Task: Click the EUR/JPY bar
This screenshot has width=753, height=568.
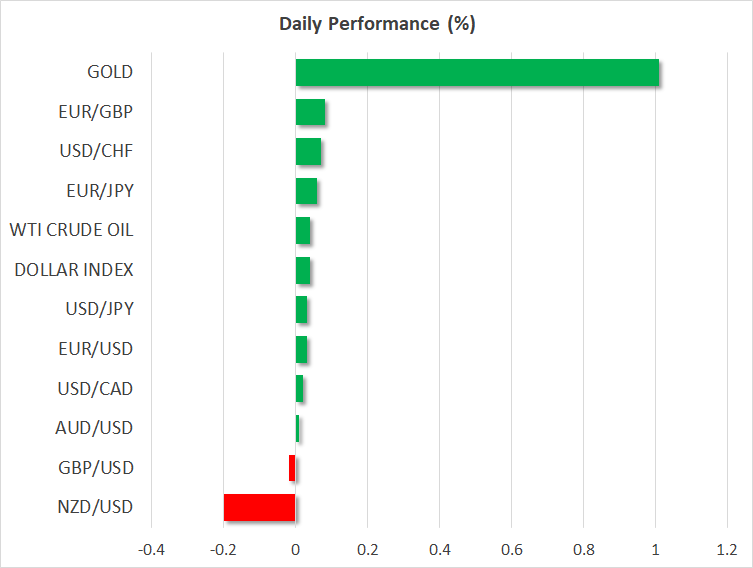Action: pyautogui.click(x=306, y=191)
